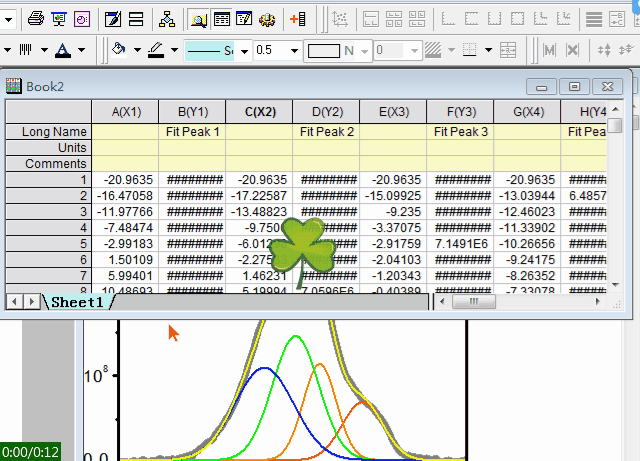Toggle the highlighted magnifier window button
This screenshot has width=640, height=461.
coord(198,18)
